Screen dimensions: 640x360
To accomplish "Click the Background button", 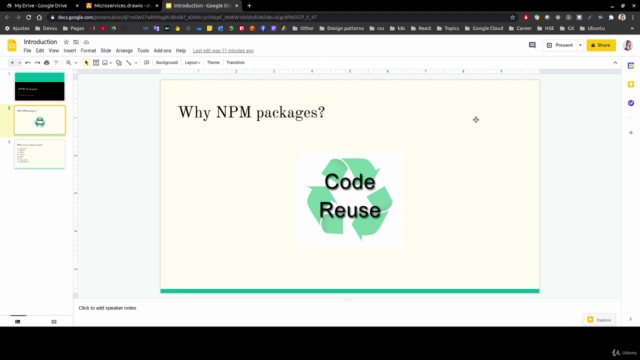I will (x=167, y=63).
